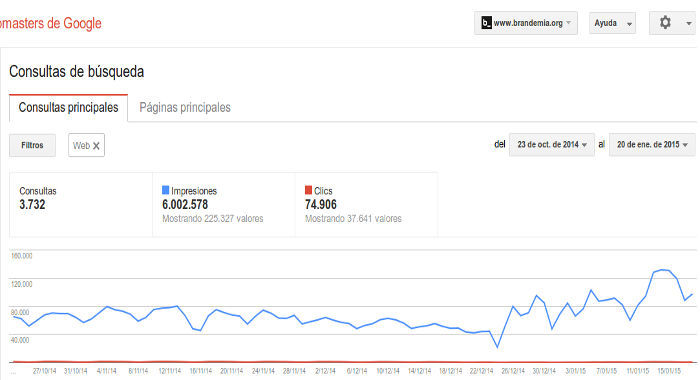
Task: Click the 160.000 y-axis label
Action: pos(21,256)
